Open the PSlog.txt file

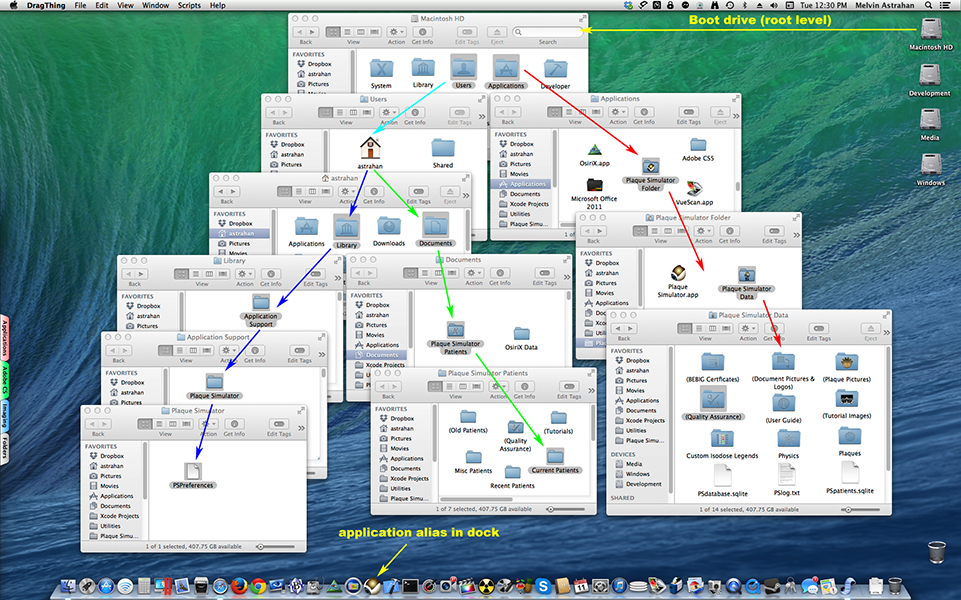click(x=786, y=475)
